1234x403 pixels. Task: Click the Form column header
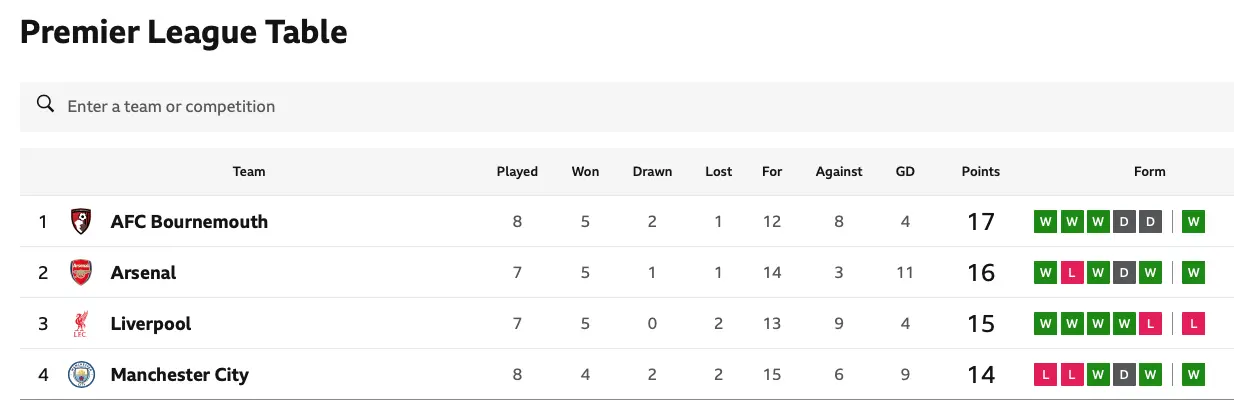pos(1149,171)
